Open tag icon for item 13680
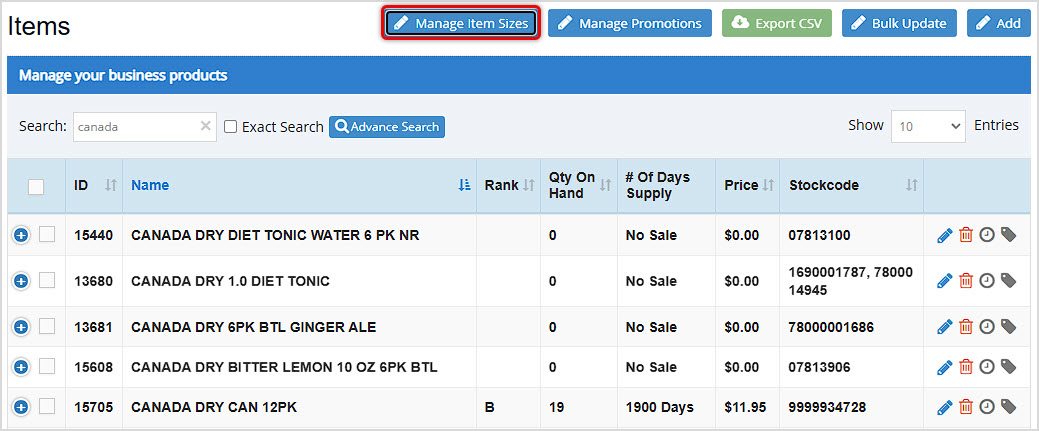 click(x=1009, y=280)
